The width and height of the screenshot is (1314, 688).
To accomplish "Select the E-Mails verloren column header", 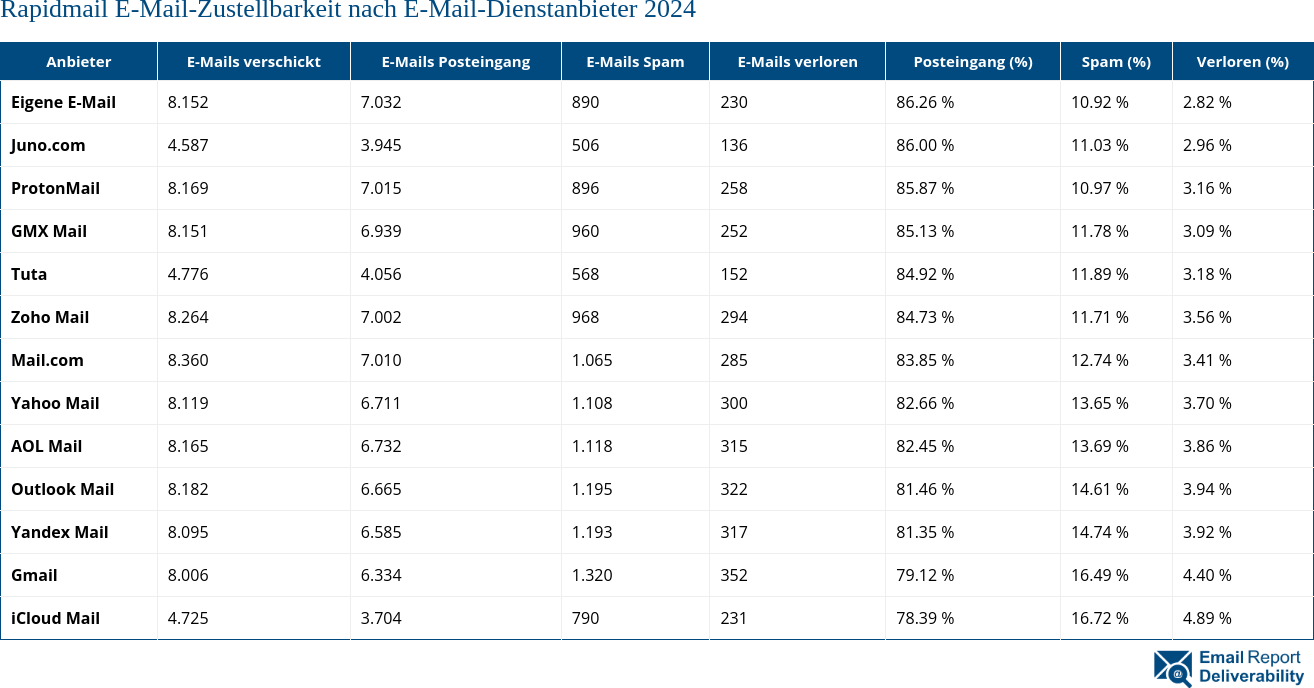I will (x=796, y=61).
